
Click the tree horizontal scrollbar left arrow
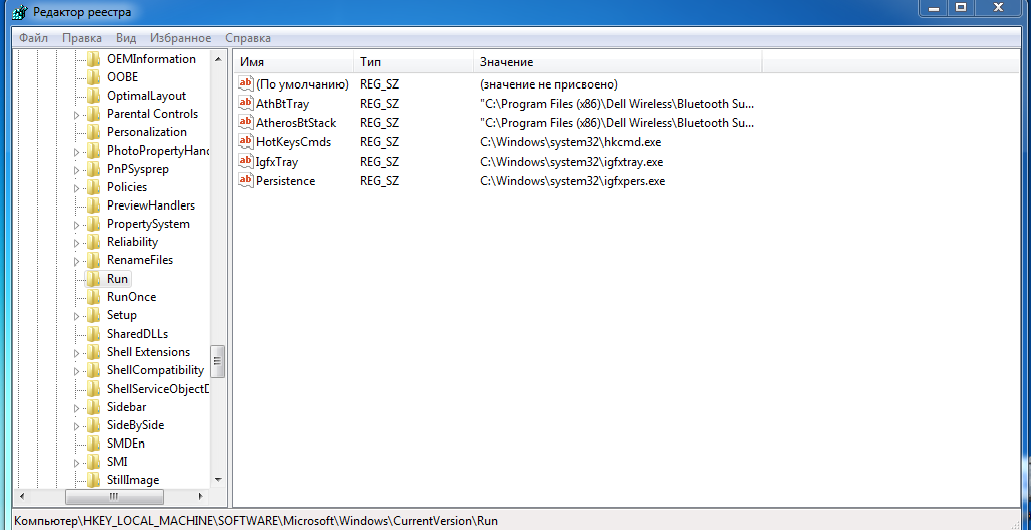[22, 496]
